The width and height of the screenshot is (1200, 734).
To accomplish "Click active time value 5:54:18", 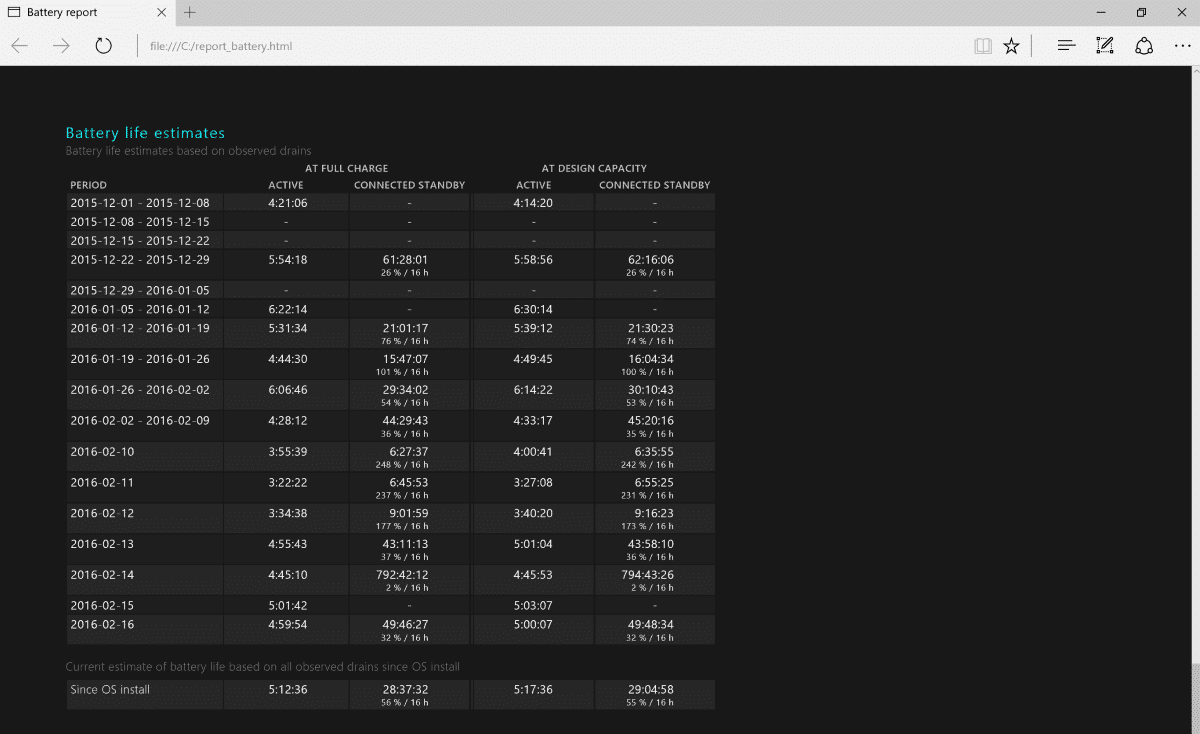I will (x=287, y=260).
